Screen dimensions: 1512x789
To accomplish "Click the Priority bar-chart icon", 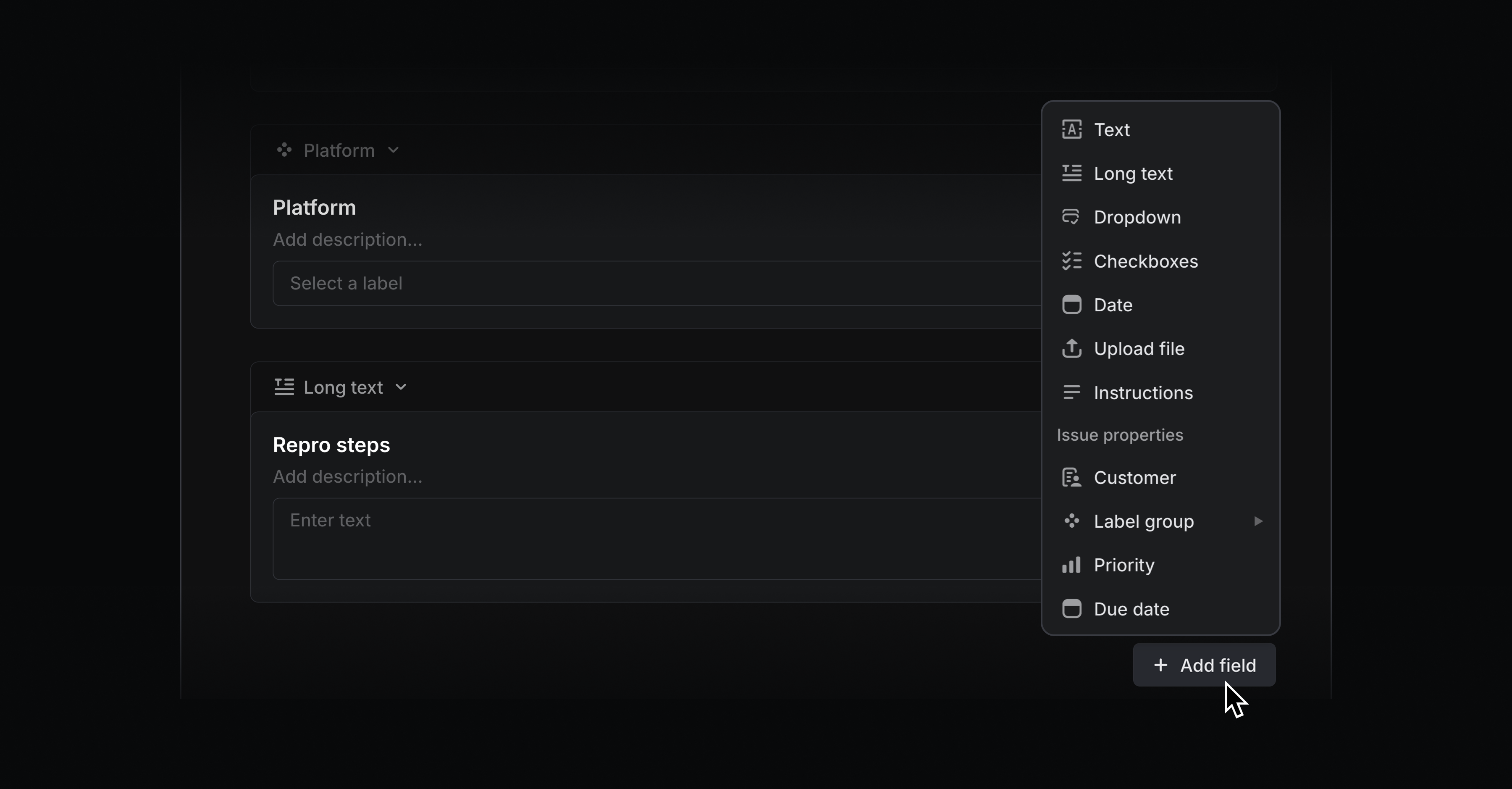I will coord(1072,565).
